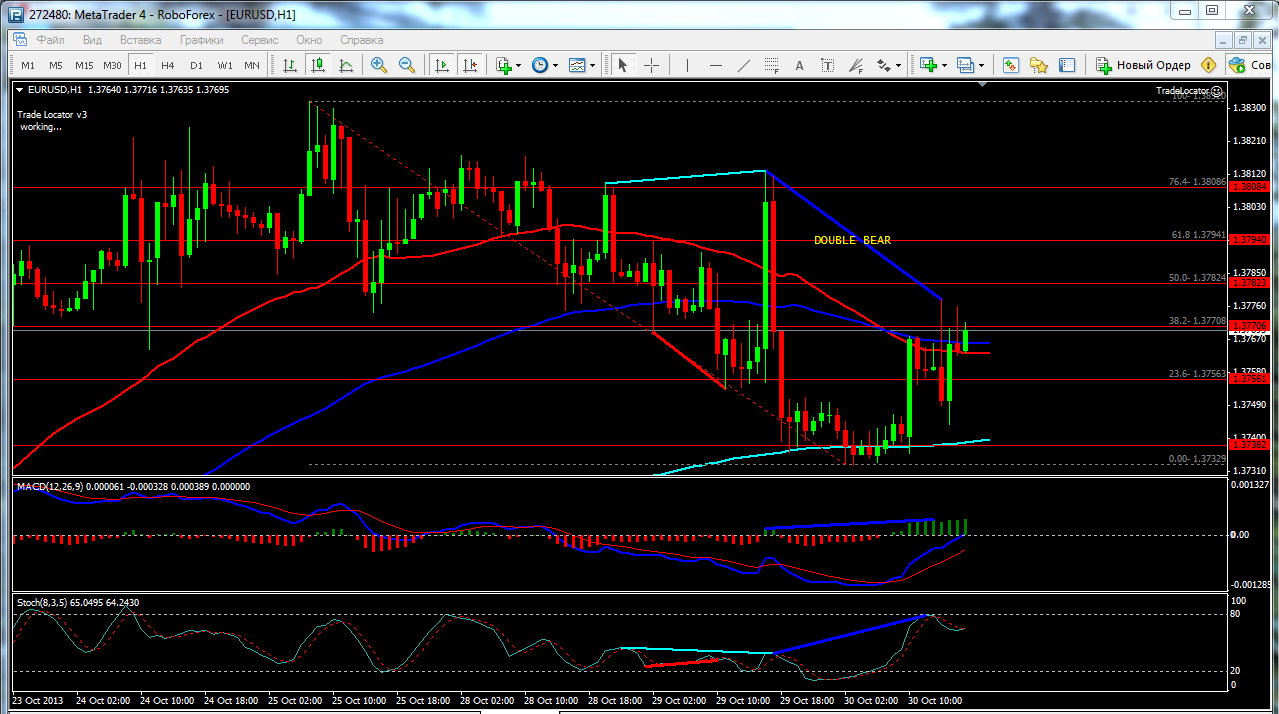Screen dimensions: 1279x714
Task: Switch to H4 timeframe
Action: tap(168, 65)
